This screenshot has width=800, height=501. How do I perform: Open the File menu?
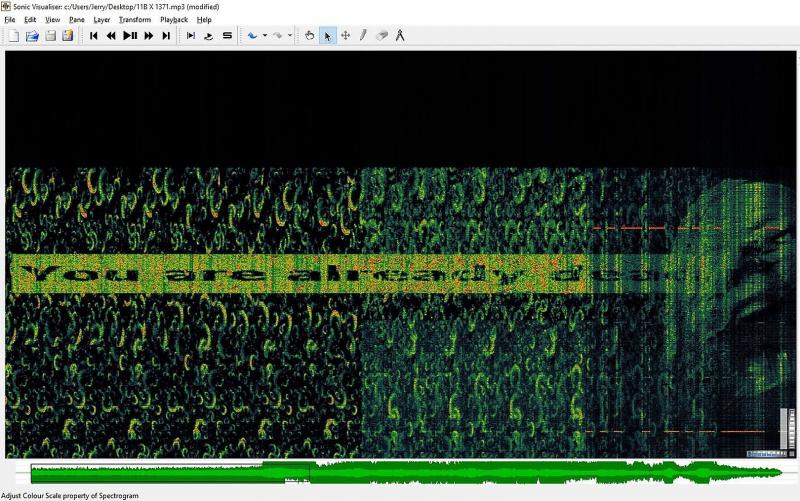[x=10, y=19]
